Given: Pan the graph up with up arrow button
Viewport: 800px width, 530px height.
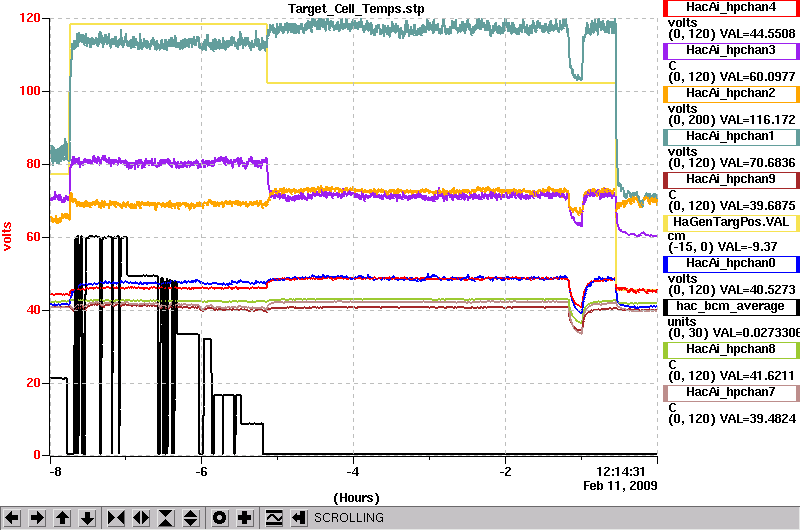Looking at the screenshot, I should click(62, 518).
